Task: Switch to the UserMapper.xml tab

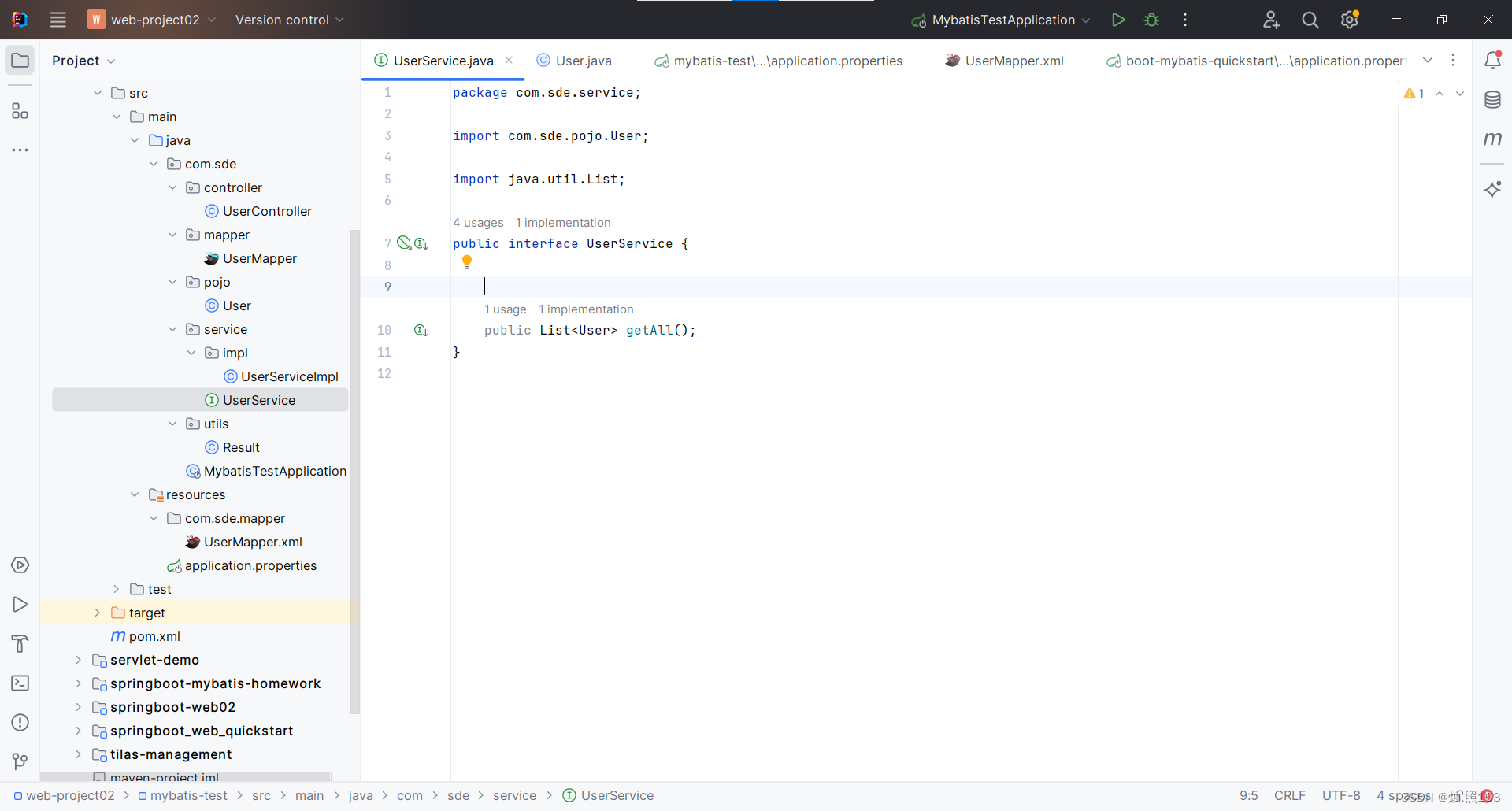Action: point(1005,61)
